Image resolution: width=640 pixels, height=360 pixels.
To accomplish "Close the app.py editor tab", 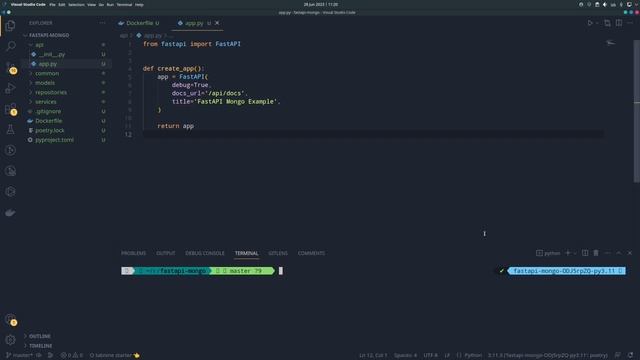I will pyautogui.click(x=217, y=23).
